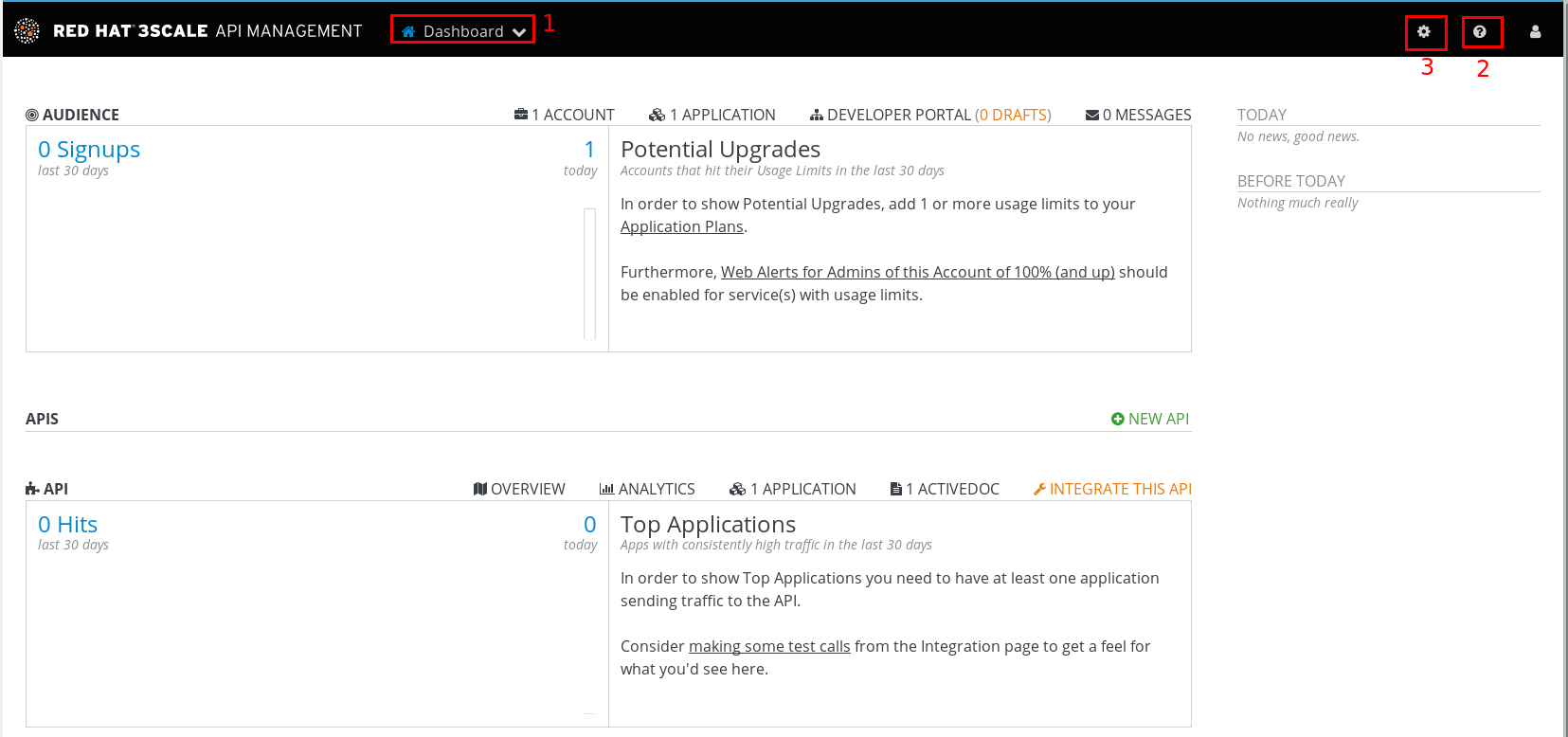Open the API section 1 Application link
This screenshot has width=1568, height=737.
click(x=793, y=489)
